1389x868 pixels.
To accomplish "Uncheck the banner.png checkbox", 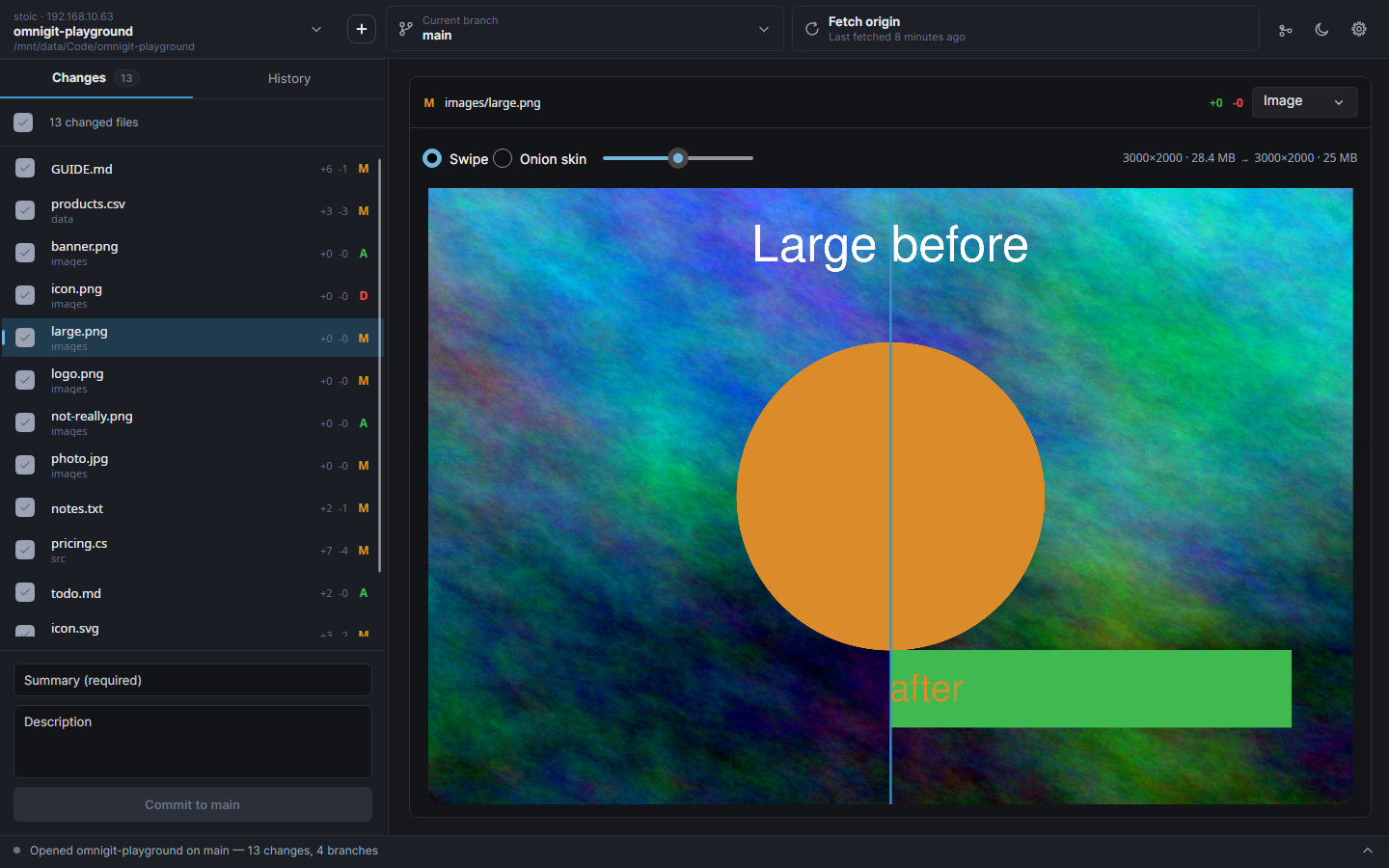I will [25, 253].
